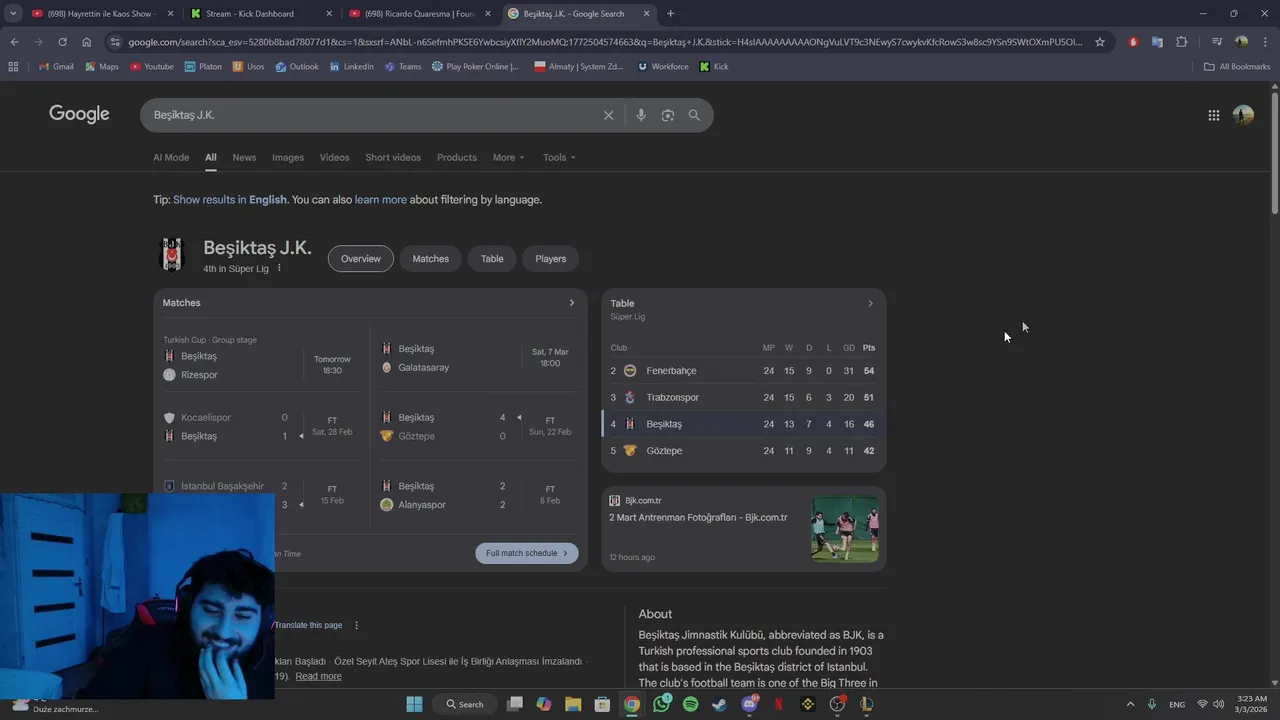Expand the More search filters dropdown

coord(508,157)
